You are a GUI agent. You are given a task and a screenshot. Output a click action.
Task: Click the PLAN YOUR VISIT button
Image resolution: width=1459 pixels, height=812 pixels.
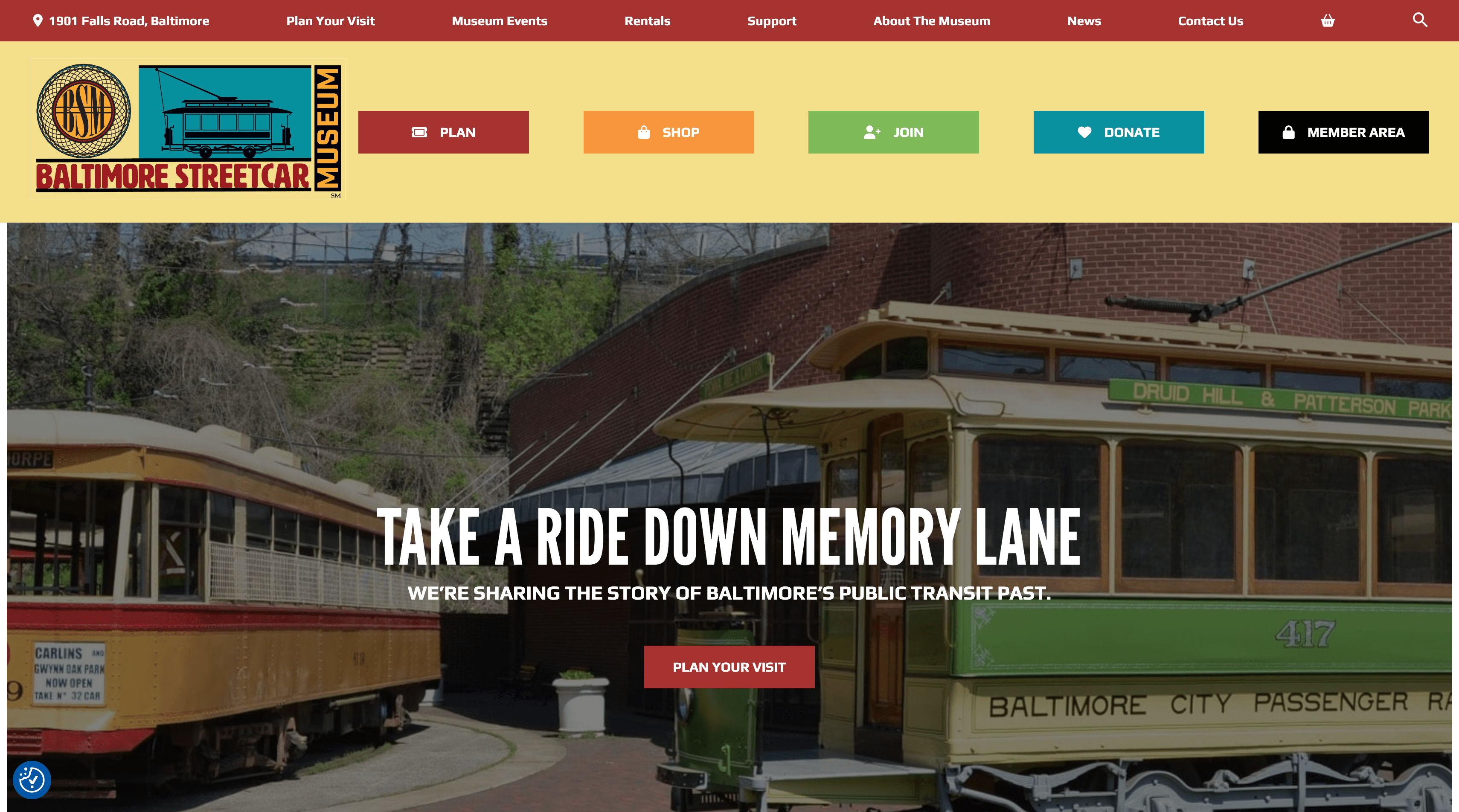(x=729, y=666)
